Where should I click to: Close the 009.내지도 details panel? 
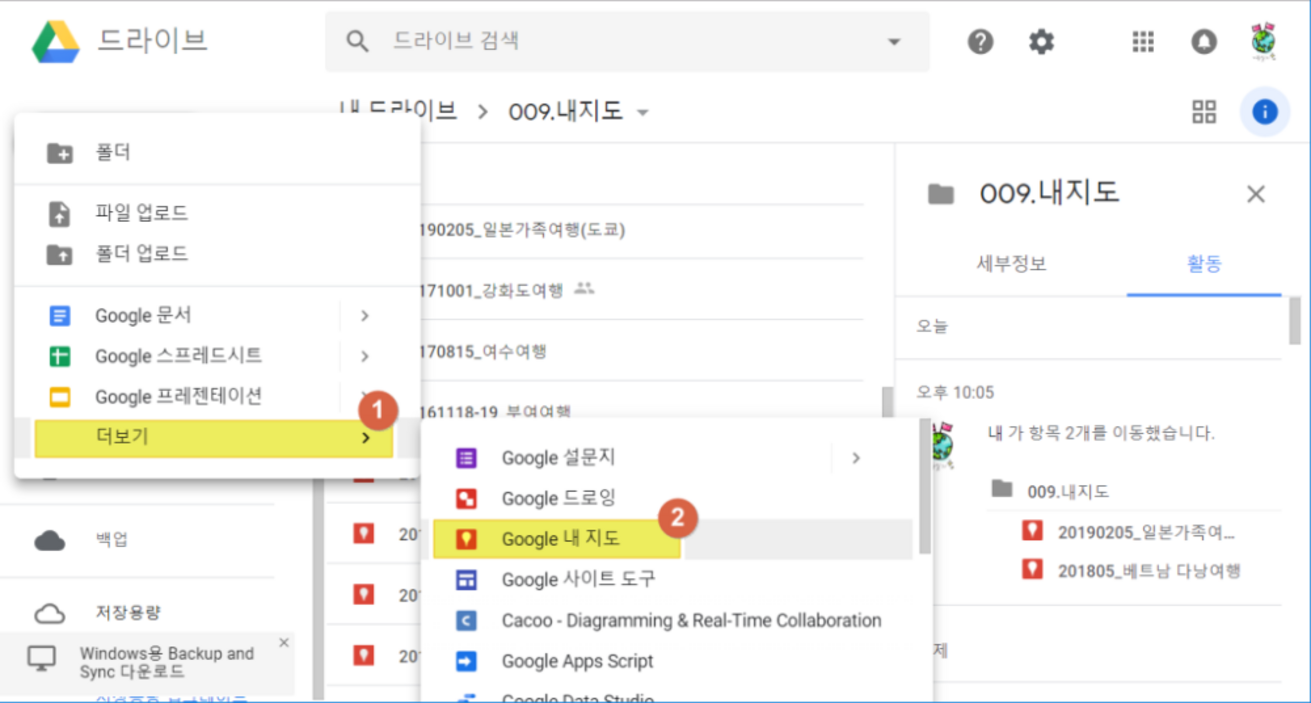(1256, 194)
